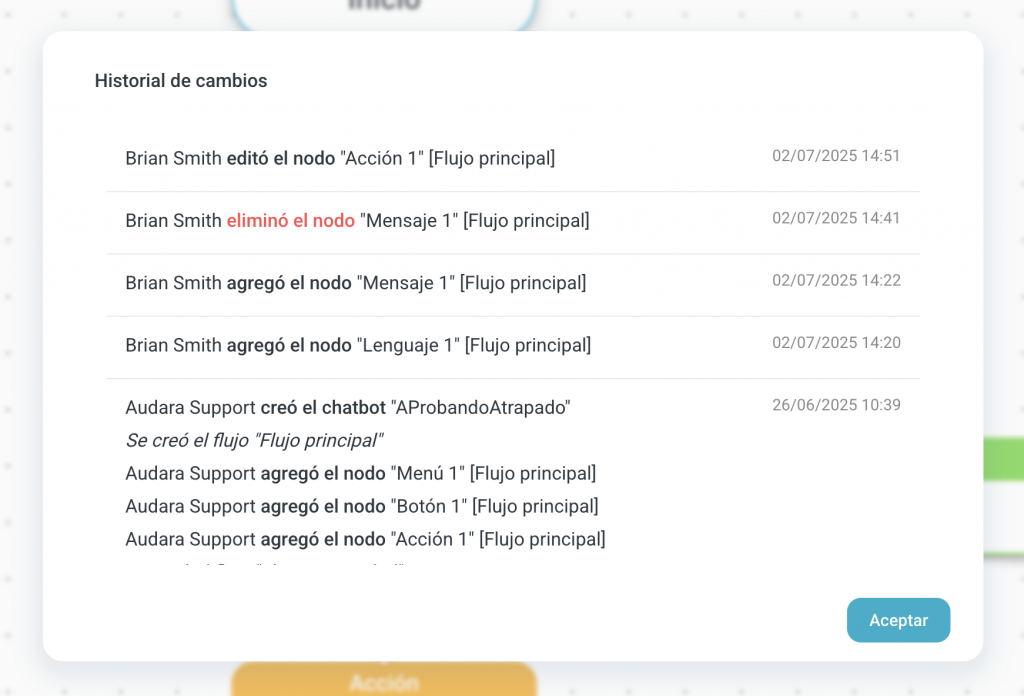Viewport: 1024px width, 696px height.
Task: Click the 02/07/2025 14:20 timestamp
Action: click(x=836, y=343)
